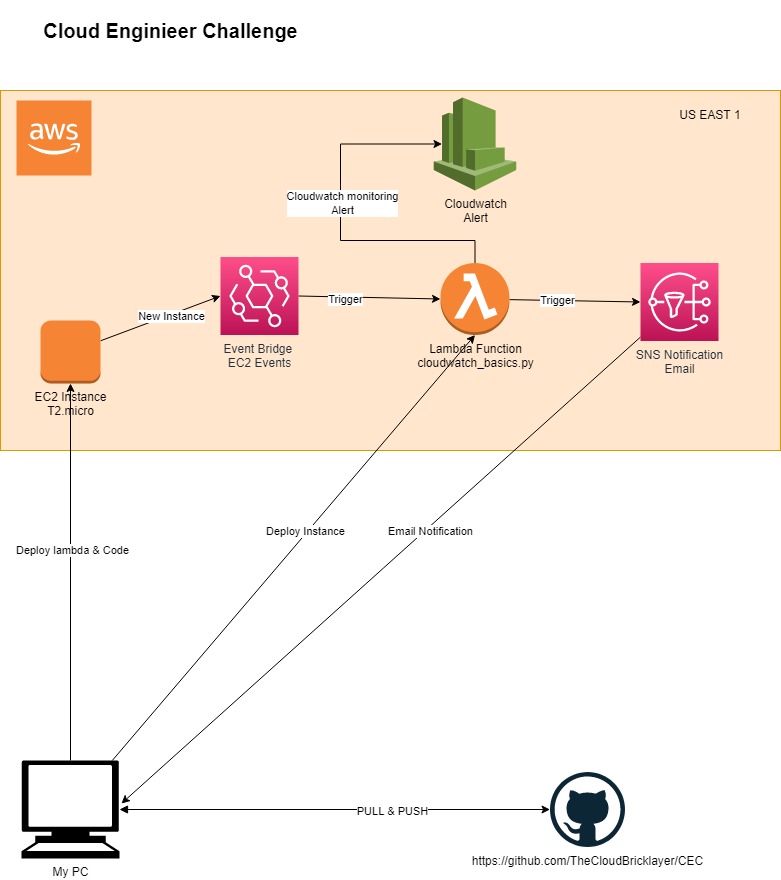Click the Event Bridge icon
The image size is (781, 880).
(260, 297)
